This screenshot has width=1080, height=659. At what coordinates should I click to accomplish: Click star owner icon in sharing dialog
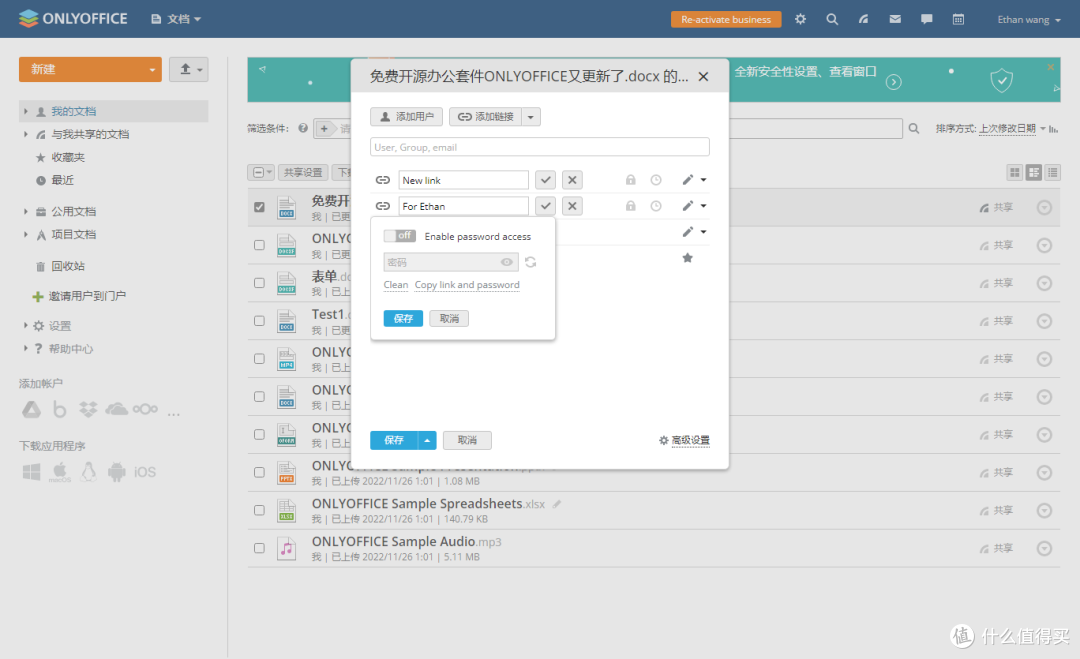pos(687,258)
